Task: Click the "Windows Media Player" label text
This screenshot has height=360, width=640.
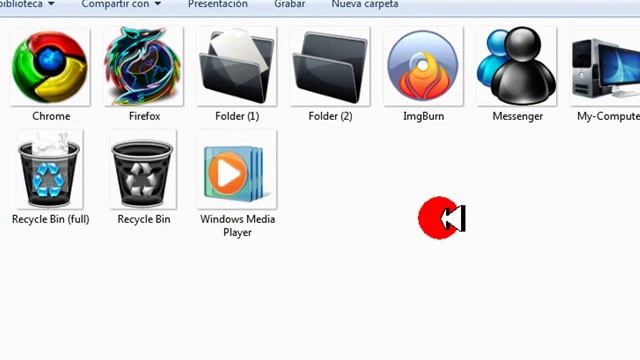Action: tap(238, 226)
